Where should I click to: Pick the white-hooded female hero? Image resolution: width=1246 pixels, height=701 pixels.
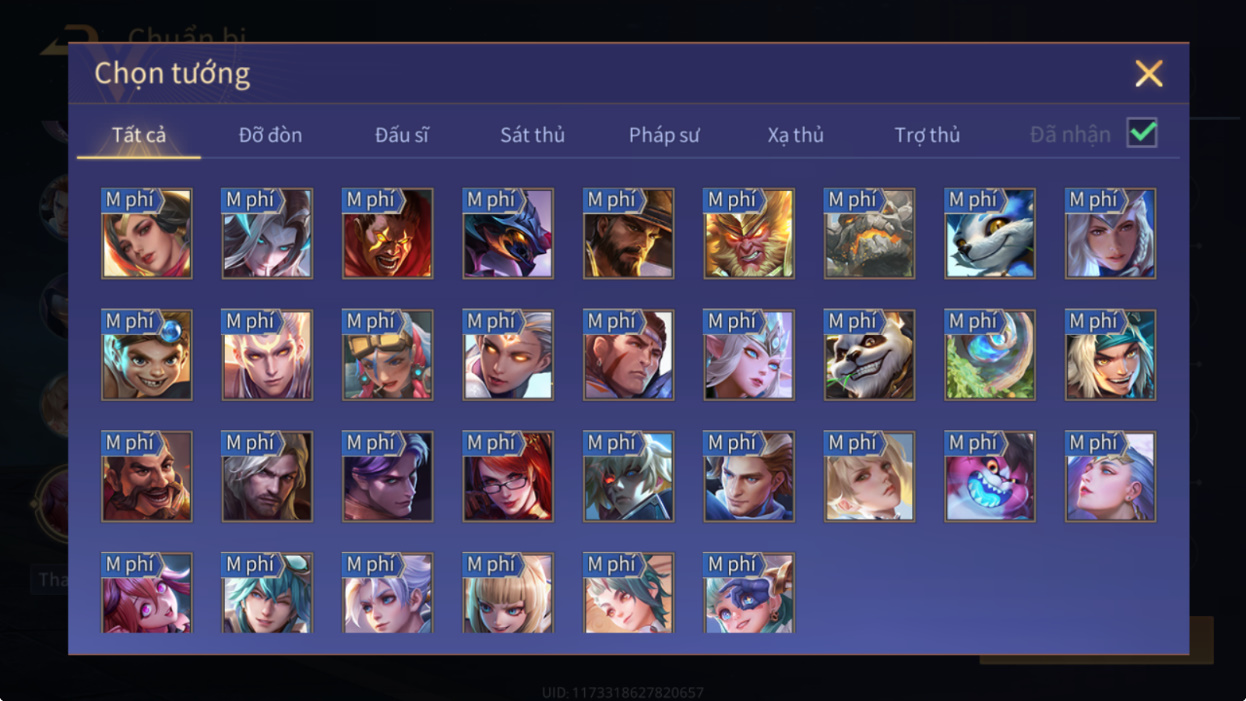[1110, 233]
